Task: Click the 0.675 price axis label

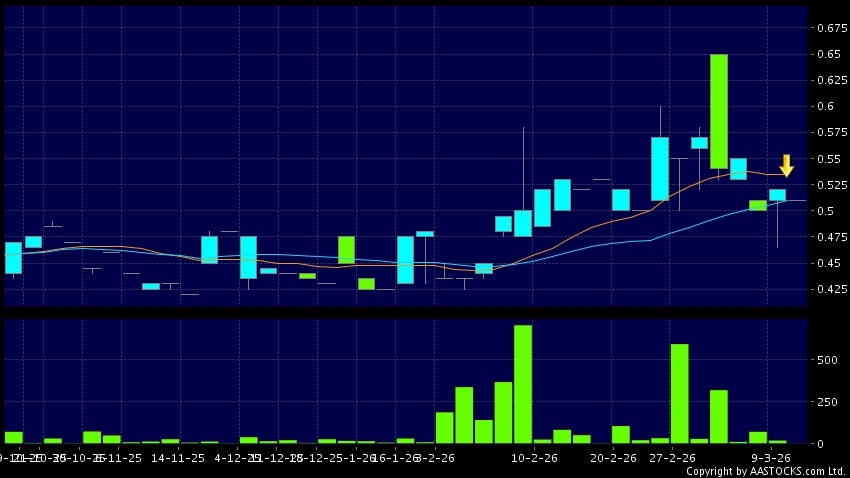Action: click(831, 28)
